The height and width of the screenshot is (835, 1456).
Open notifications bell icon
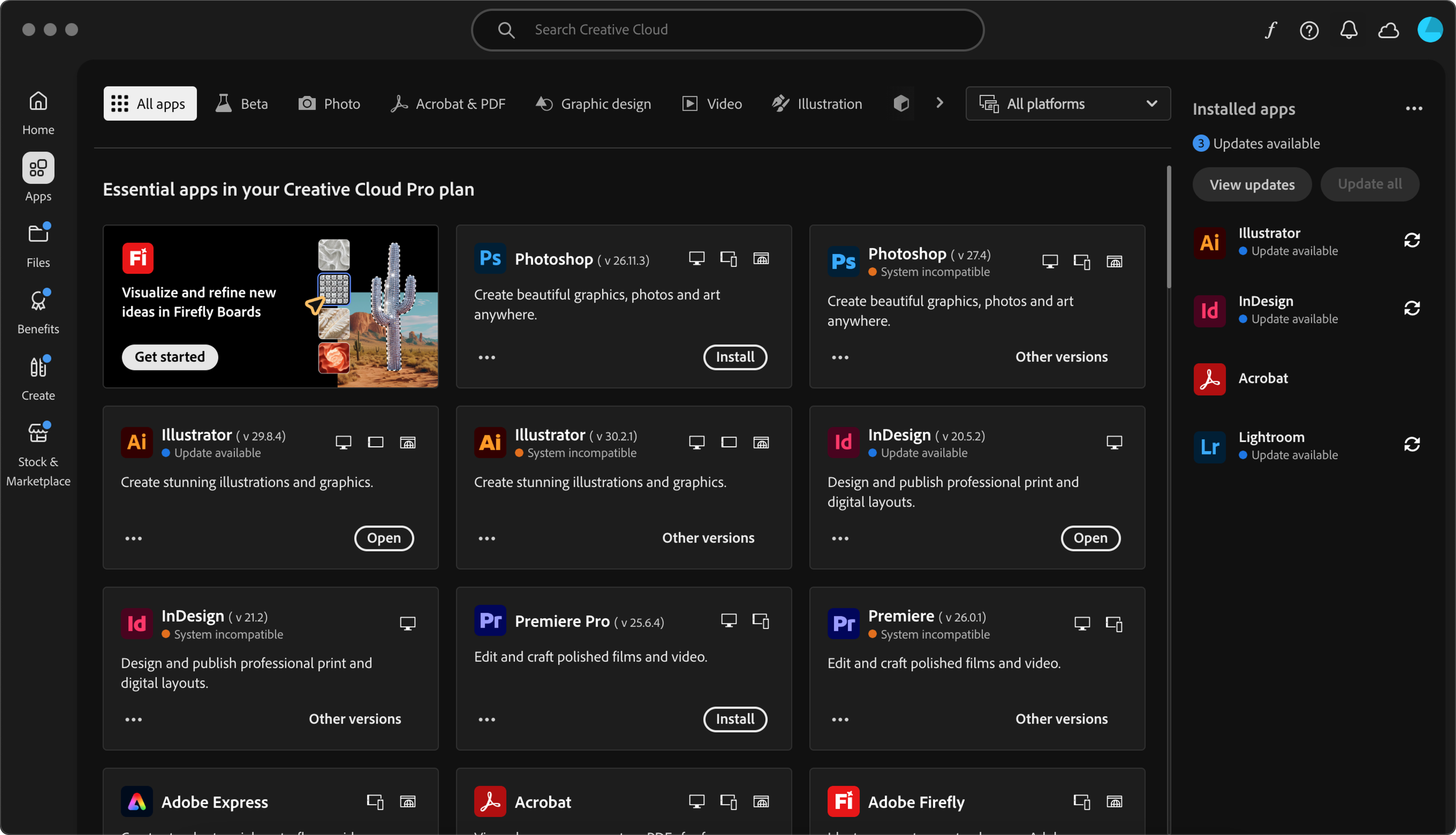pyautogui.click(x=1349, y=30)
